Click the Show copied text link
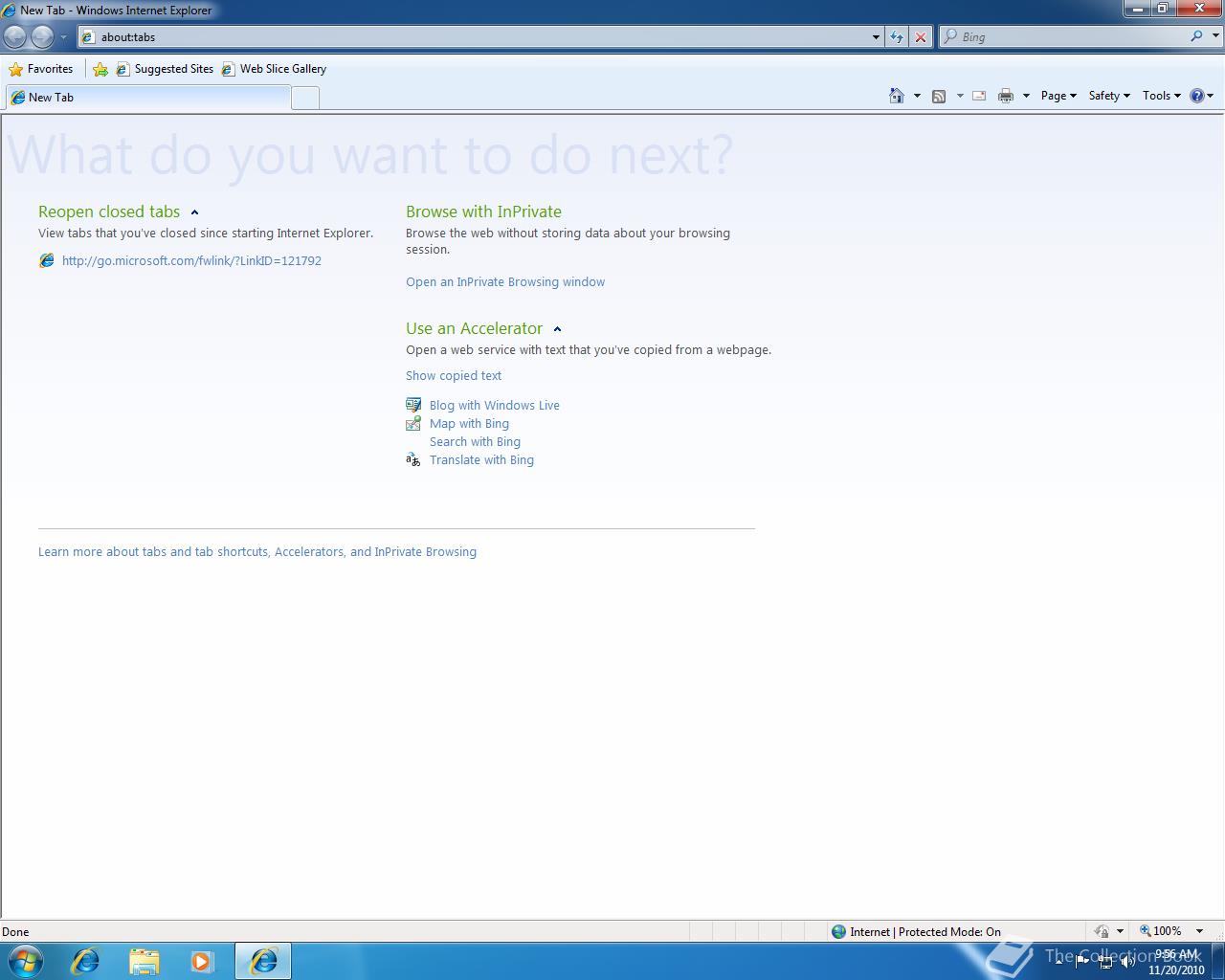Image resolution: width=1225 pixels, height=980 pixels. click(x=454, y=375)
